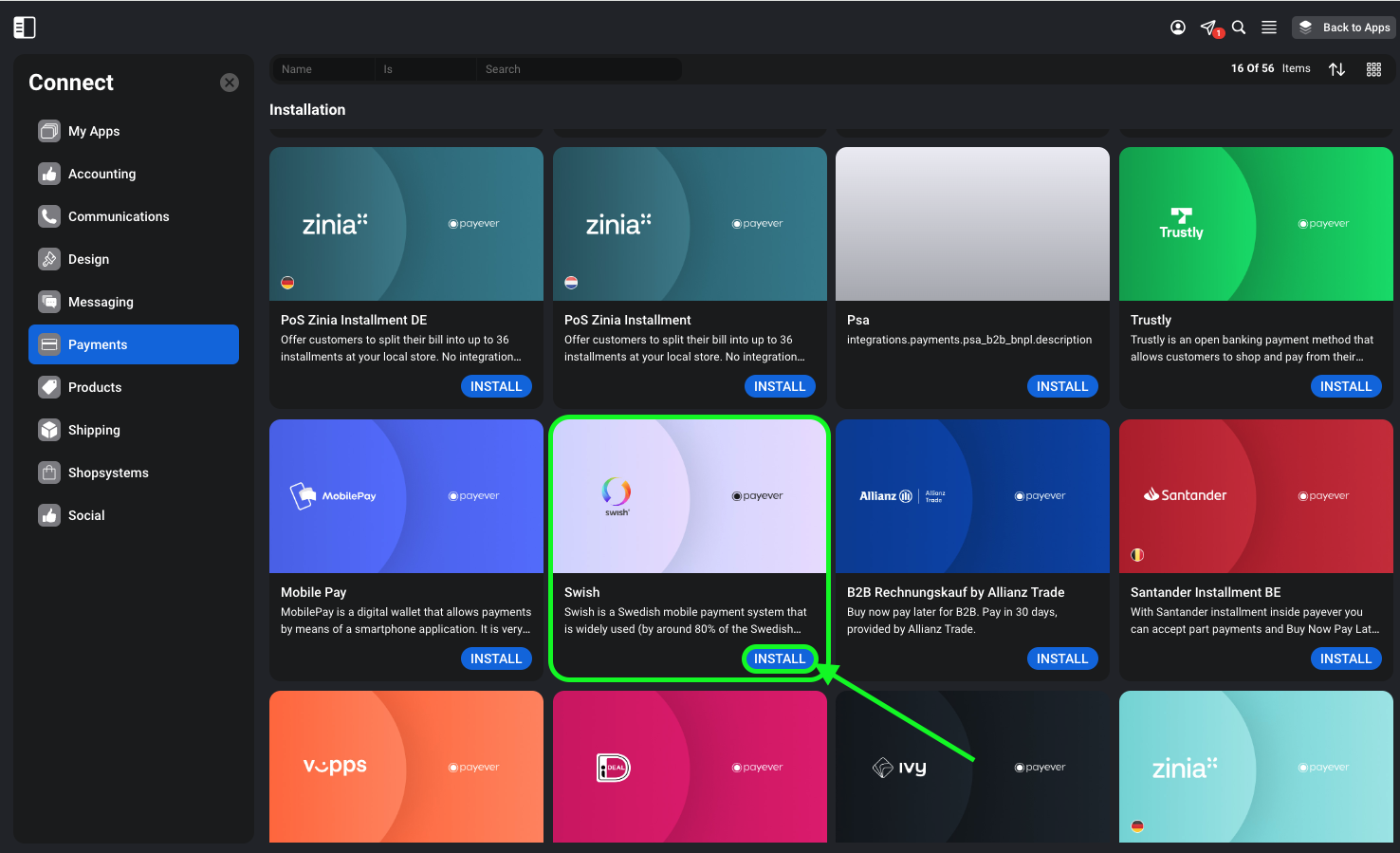Click '16 Of 56' items count

1252,68
